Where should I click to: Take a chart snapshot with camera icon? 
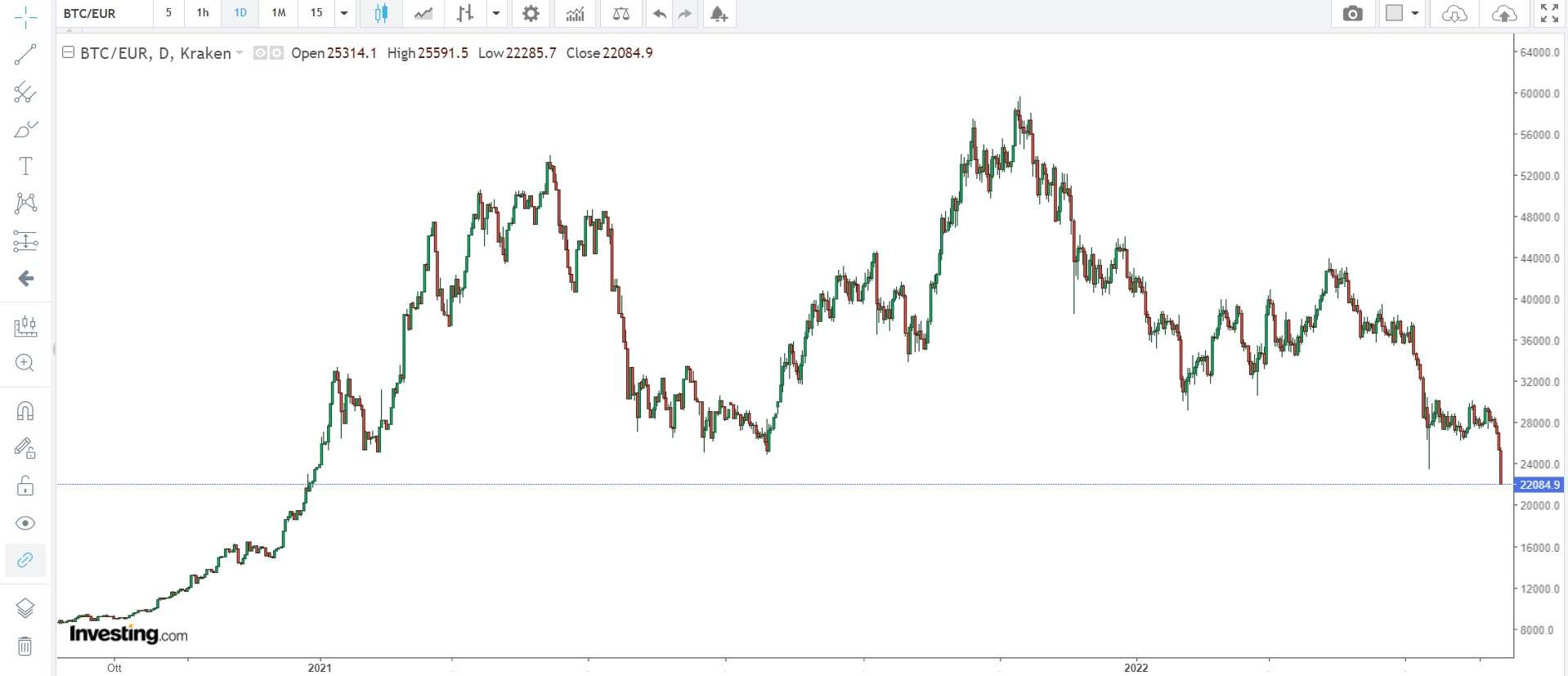click(1353, 13)
